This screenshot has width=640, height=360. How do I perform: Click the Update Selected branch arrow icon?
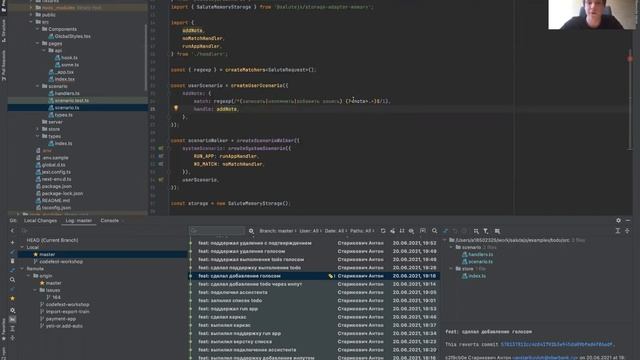[12, 252]
